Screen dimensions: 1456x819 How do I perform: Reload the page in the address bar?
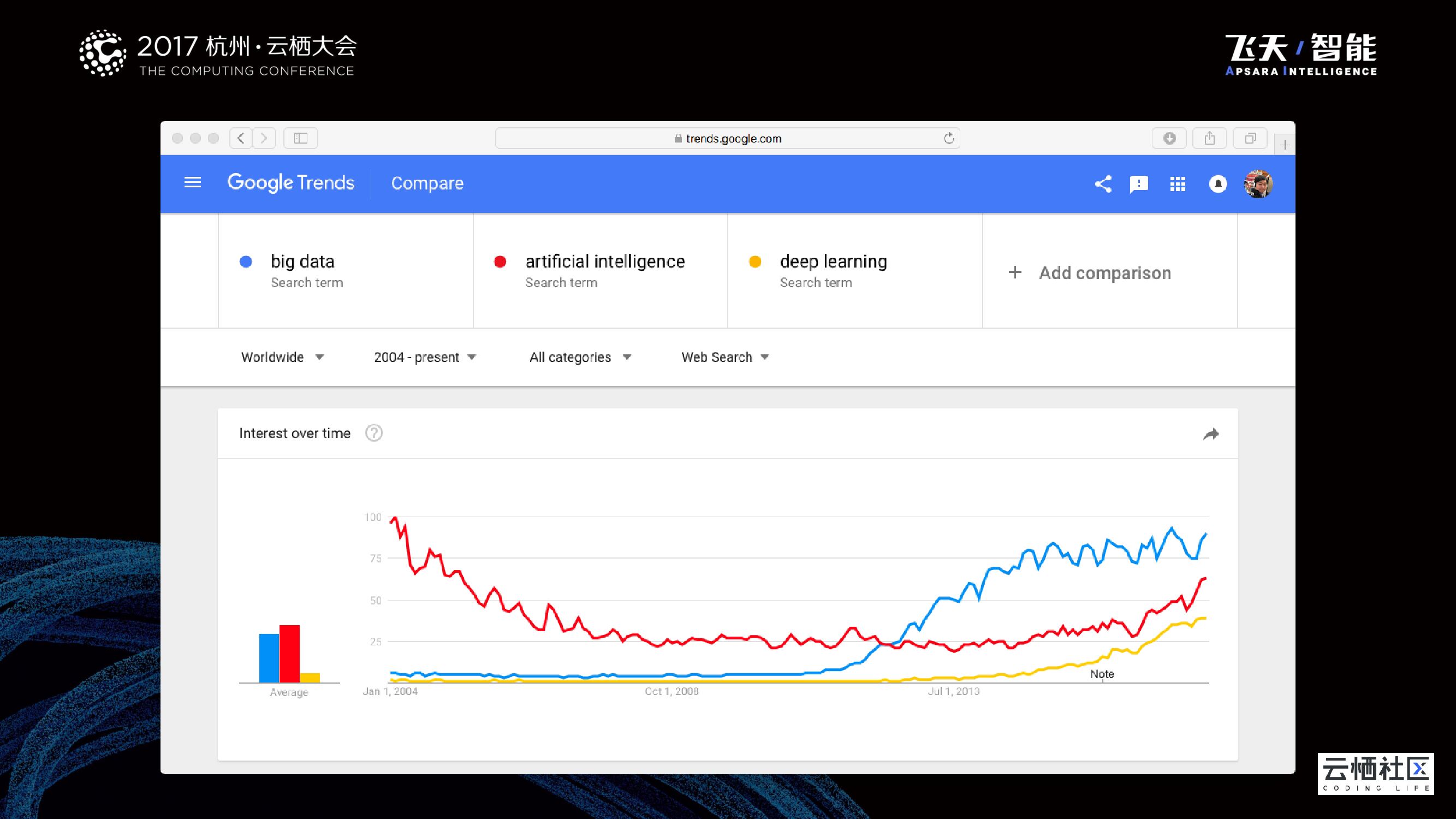click(948, 139)
